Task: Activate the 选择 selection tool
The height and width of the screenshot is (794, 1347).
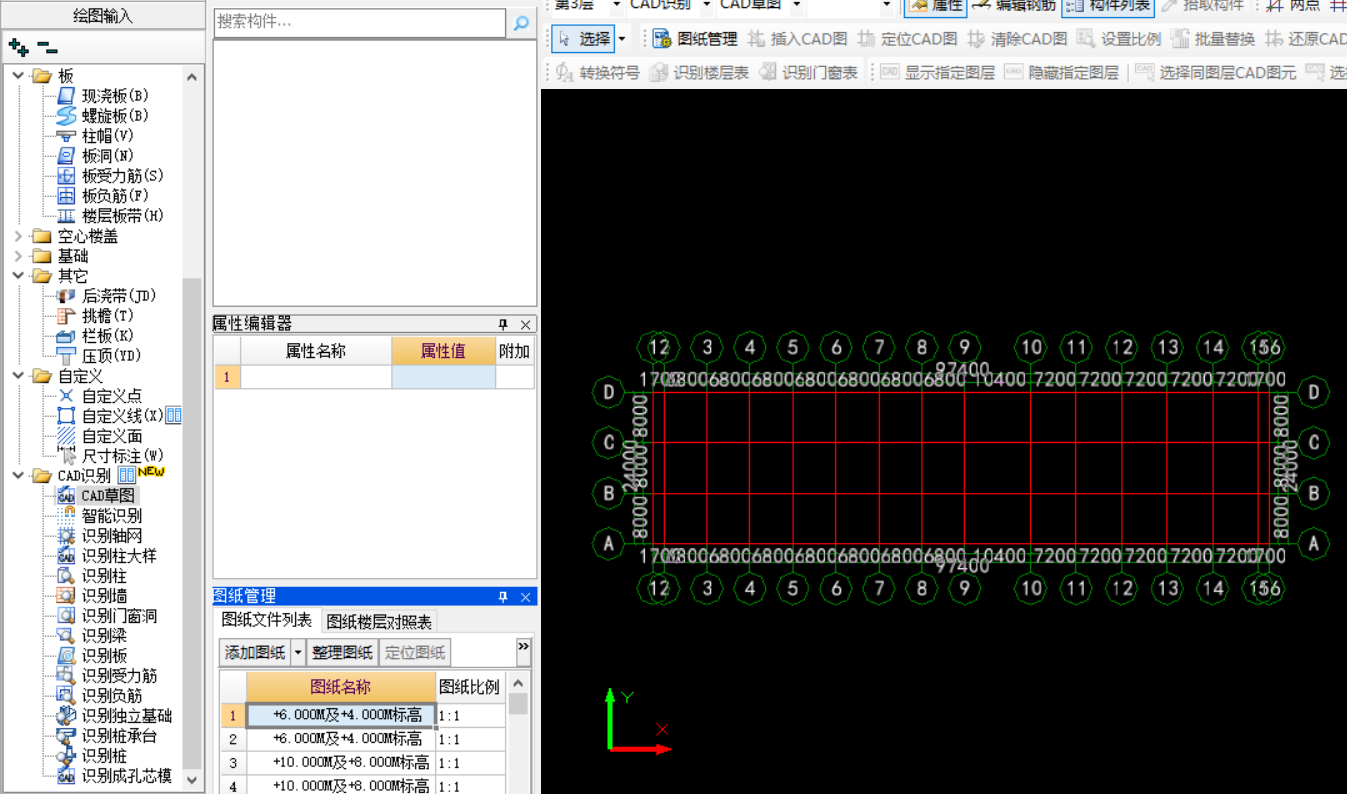Action: point(584,39)
